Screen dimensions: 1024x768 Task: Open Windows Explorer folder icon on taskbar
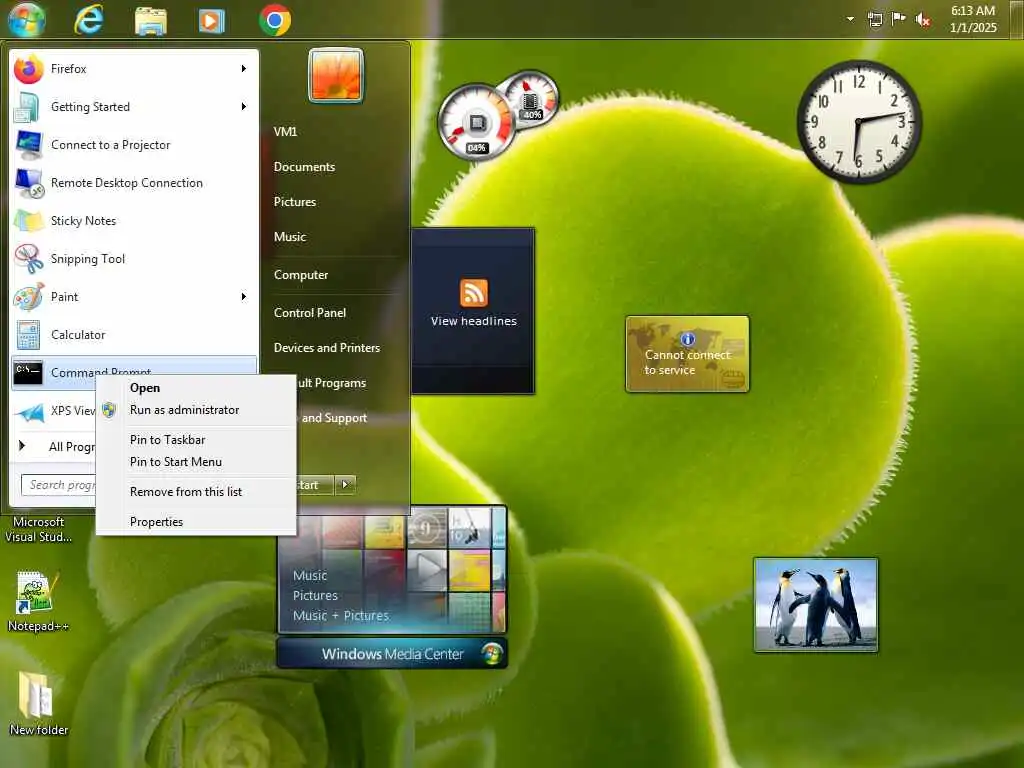tap(151, 21)
